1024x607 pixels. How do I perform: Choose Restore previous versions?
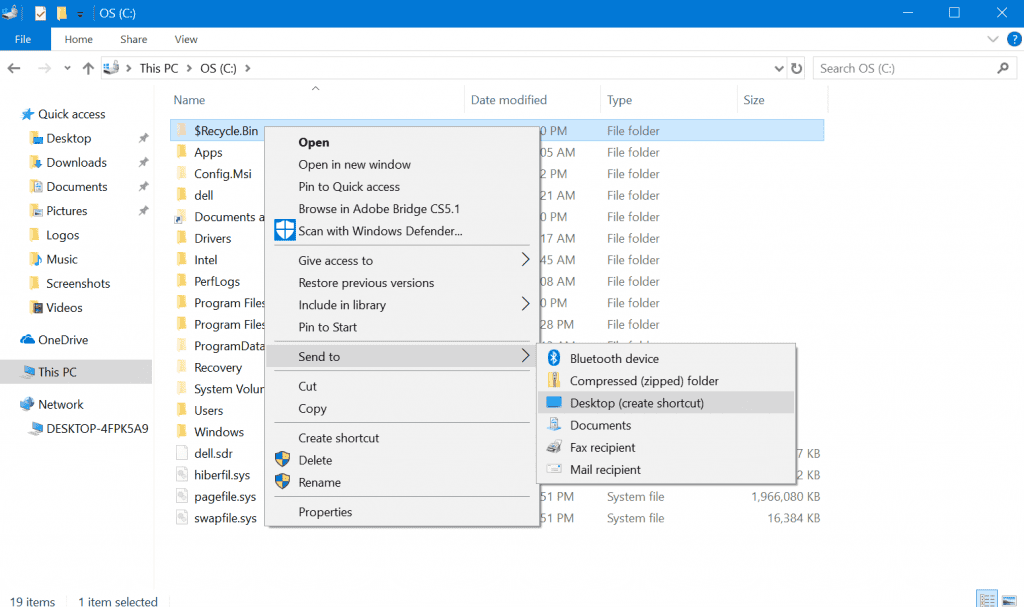point(366,283)
